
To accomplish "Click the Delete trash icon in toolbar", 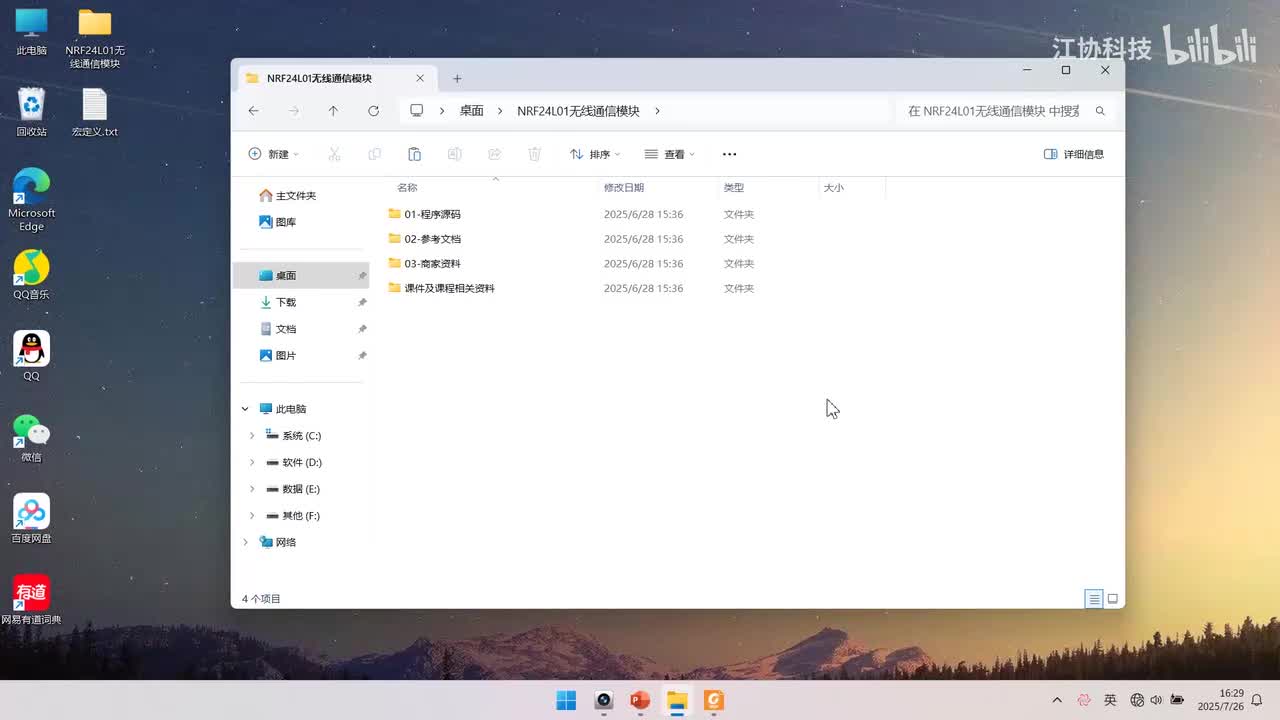I will (535, 154).
